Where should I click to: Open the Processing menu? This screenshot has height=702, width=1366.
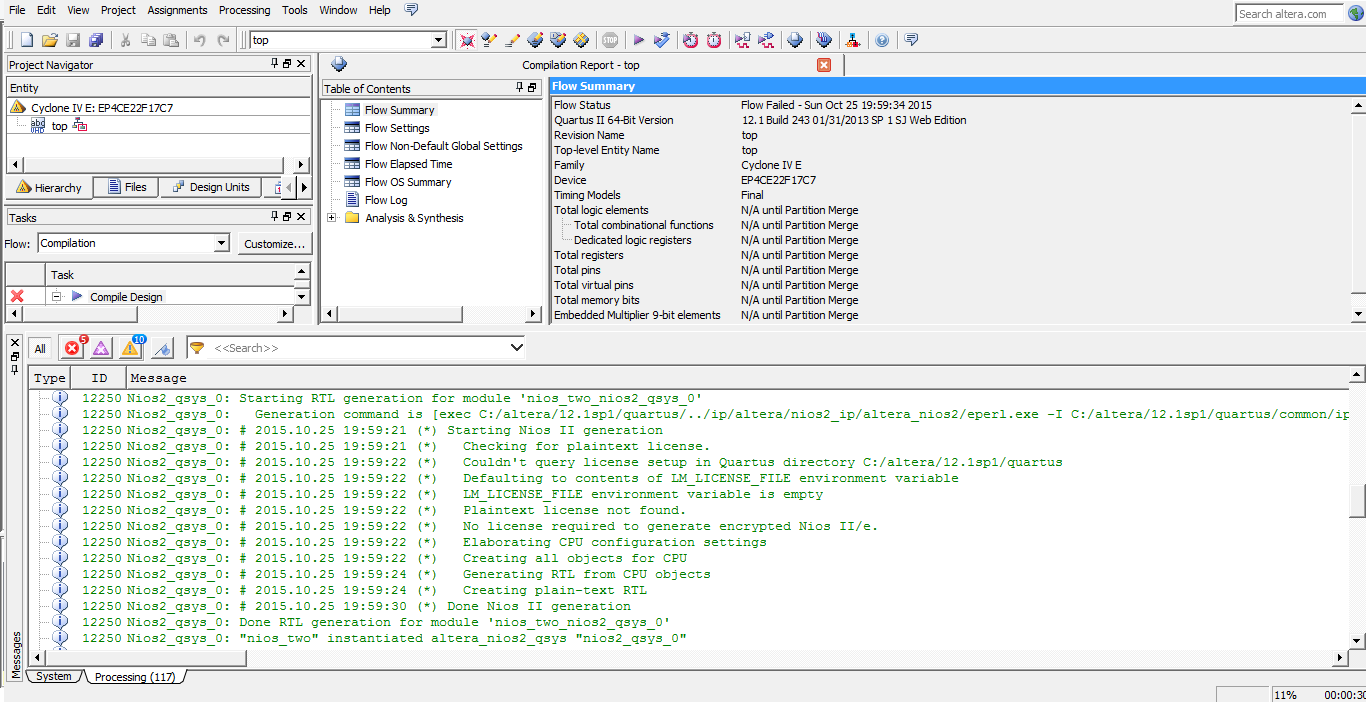click(x=244, y=10)
